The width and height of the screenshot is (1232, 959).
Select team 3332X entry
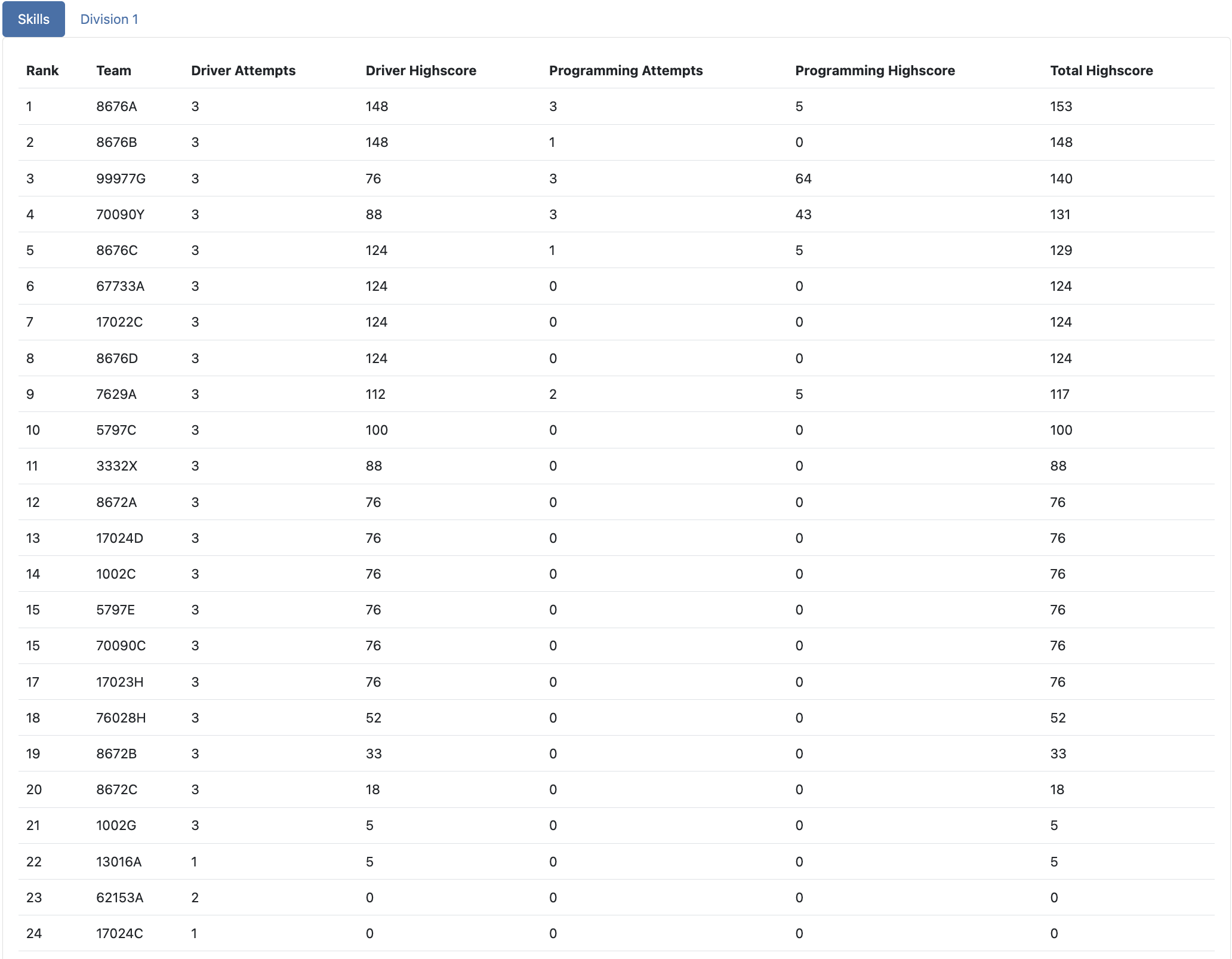click(x=116, y=466)
